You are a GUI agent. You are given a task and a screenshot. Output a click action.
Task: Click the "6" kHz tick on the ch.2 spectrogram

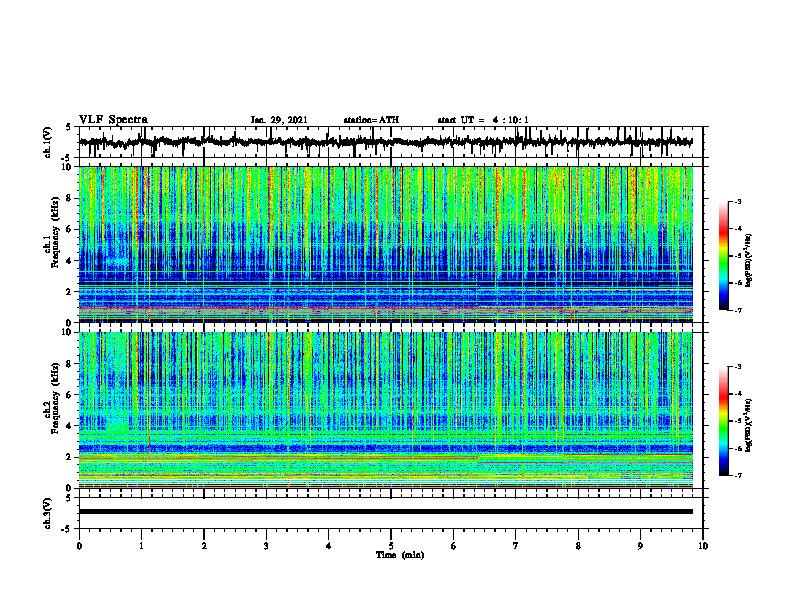[x=70, y=395]
